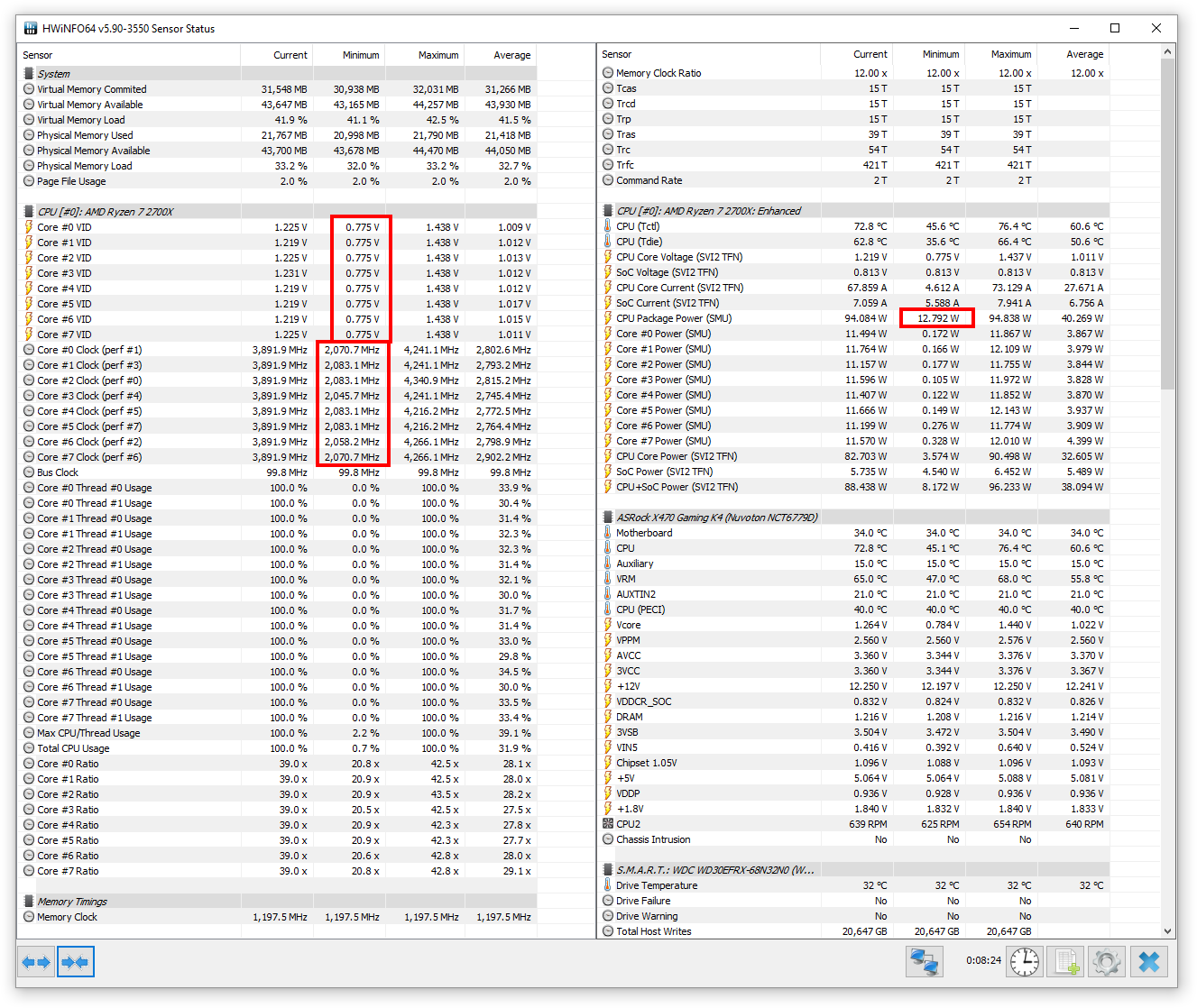Click the CPU Package Power lightning icon

[x=608, y=318]
